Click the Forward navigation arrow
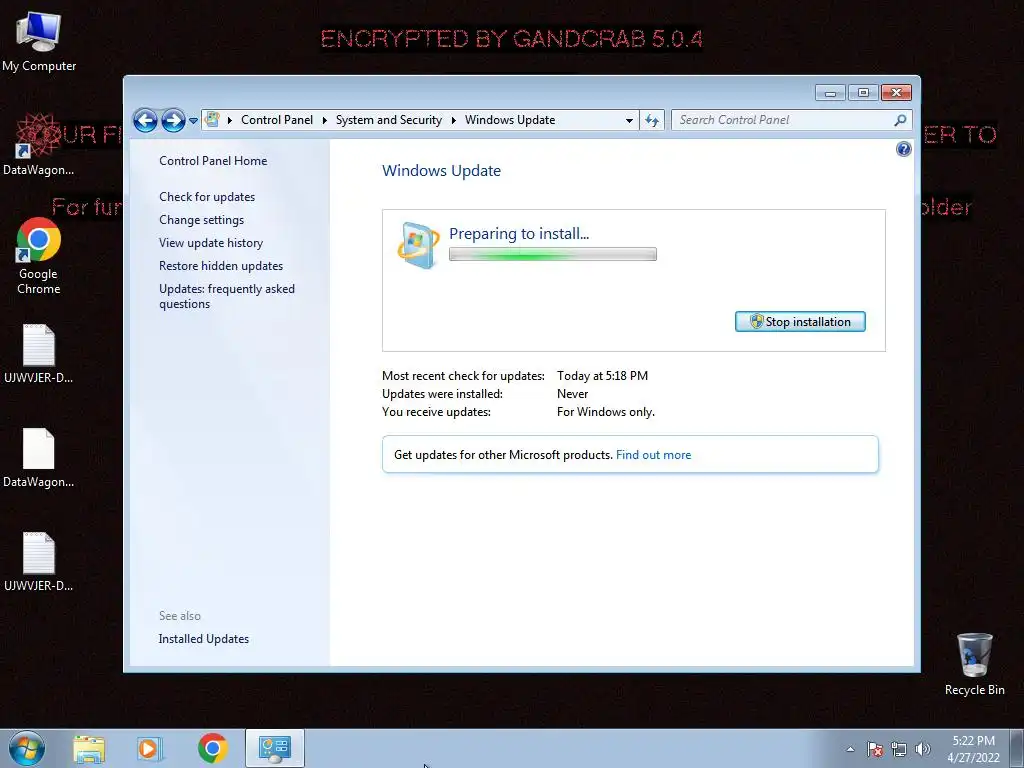The height and width of the screenshot is (768, 1024). [173, 120]
